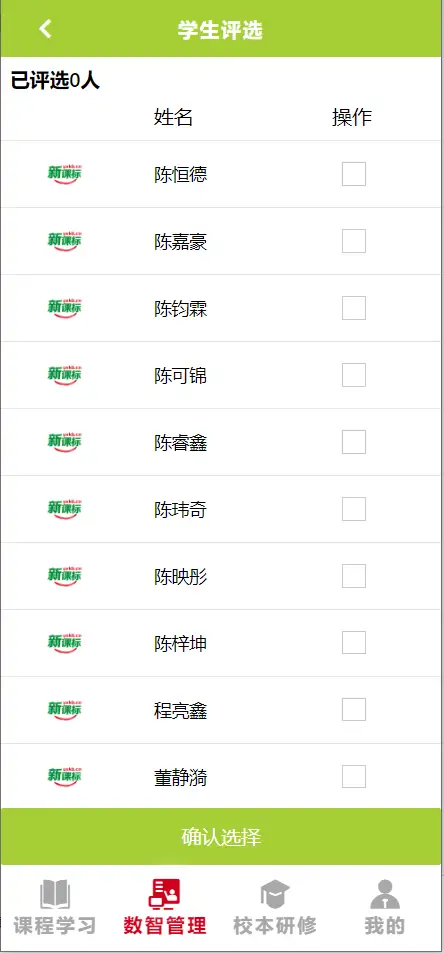Switch to the 校本研修 tab label
The width and height of the screenshot is (444, 953).
(x=275, y=926)
